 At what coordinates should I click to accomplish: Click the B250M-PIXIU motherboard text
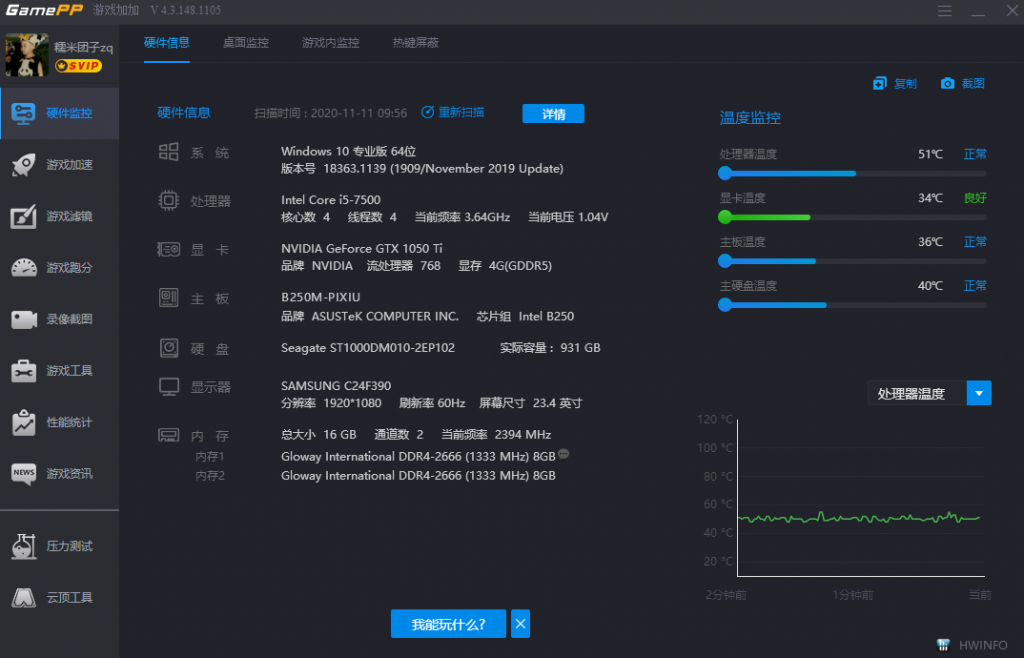pyautogui.click(x=321, y=297)
